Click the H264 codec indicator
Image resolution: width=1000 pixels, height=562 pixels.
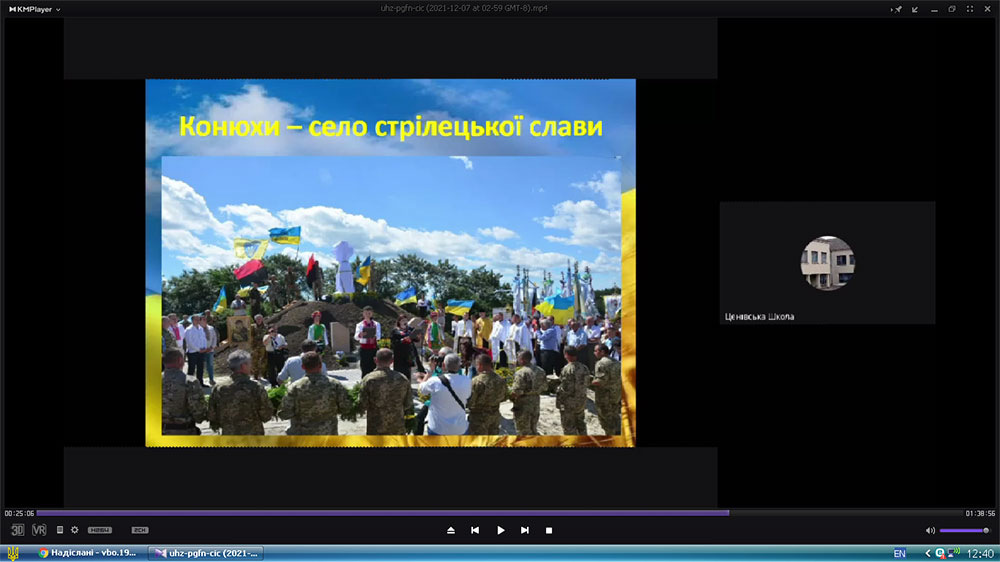point(99,530)
